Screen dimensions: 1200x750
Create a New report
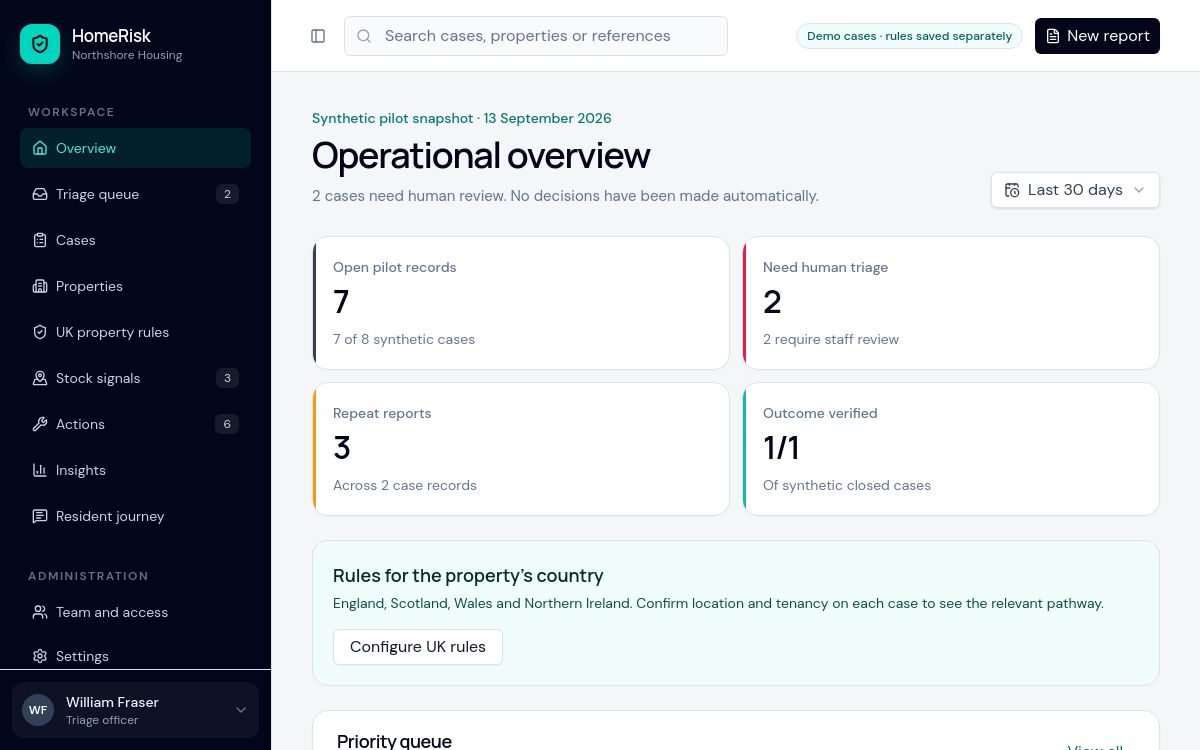coord(1097,36)
